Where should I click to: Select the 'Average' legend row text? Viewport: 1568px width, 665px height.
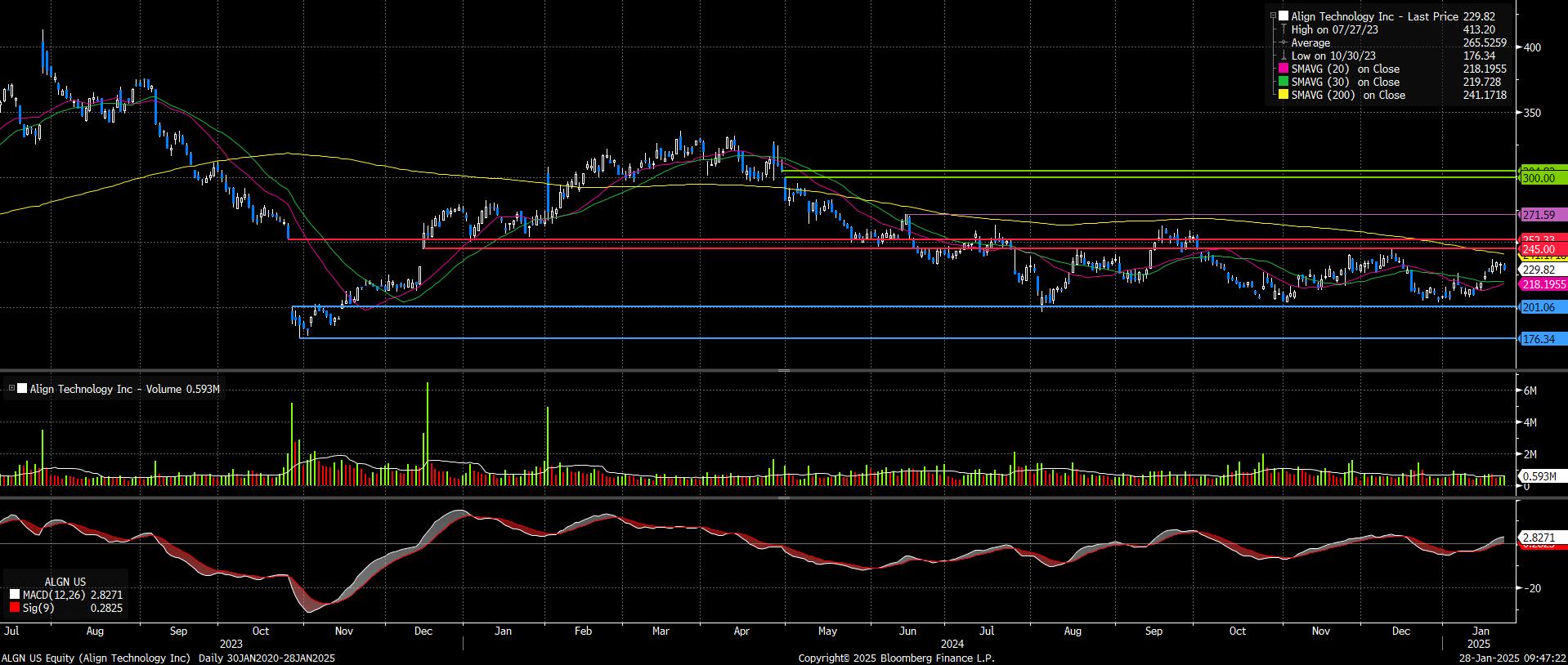(x=1310, y=42)
